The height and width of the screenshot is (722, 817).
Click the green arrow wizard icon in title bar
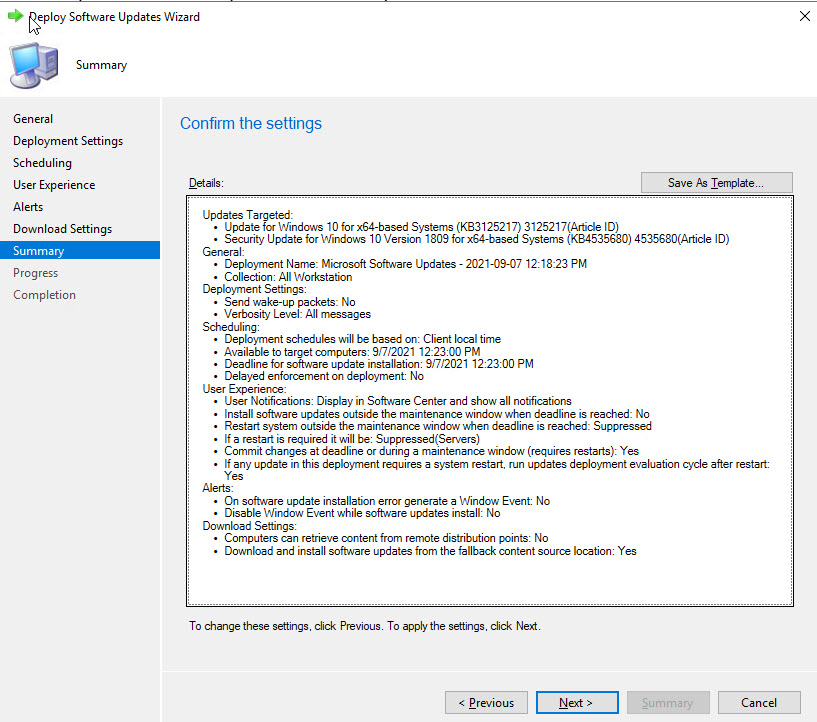15,16
